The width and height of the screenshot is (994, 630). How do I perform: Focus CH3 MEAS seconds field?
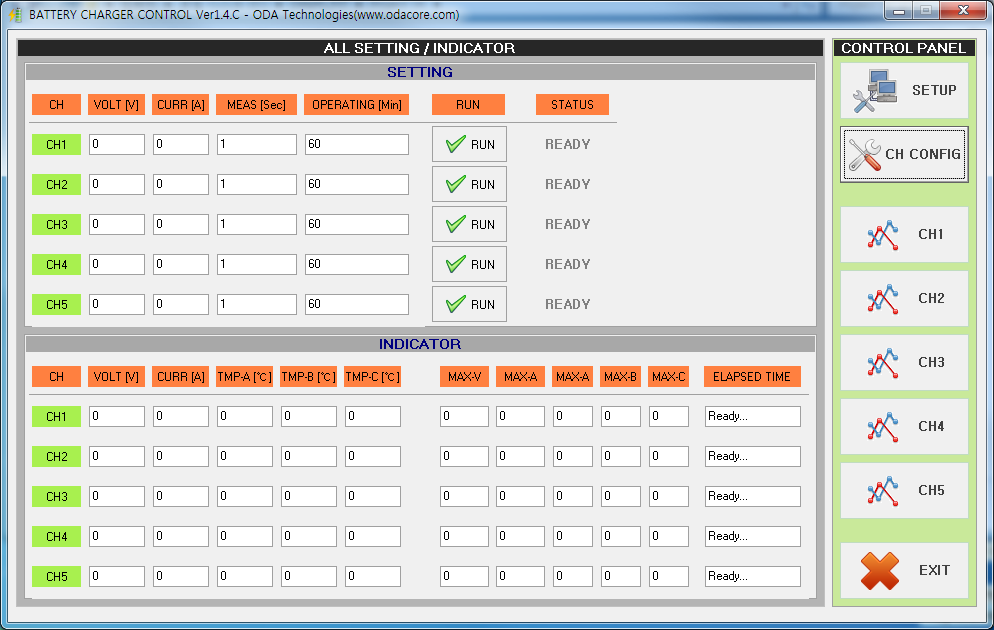pos(257,224)
